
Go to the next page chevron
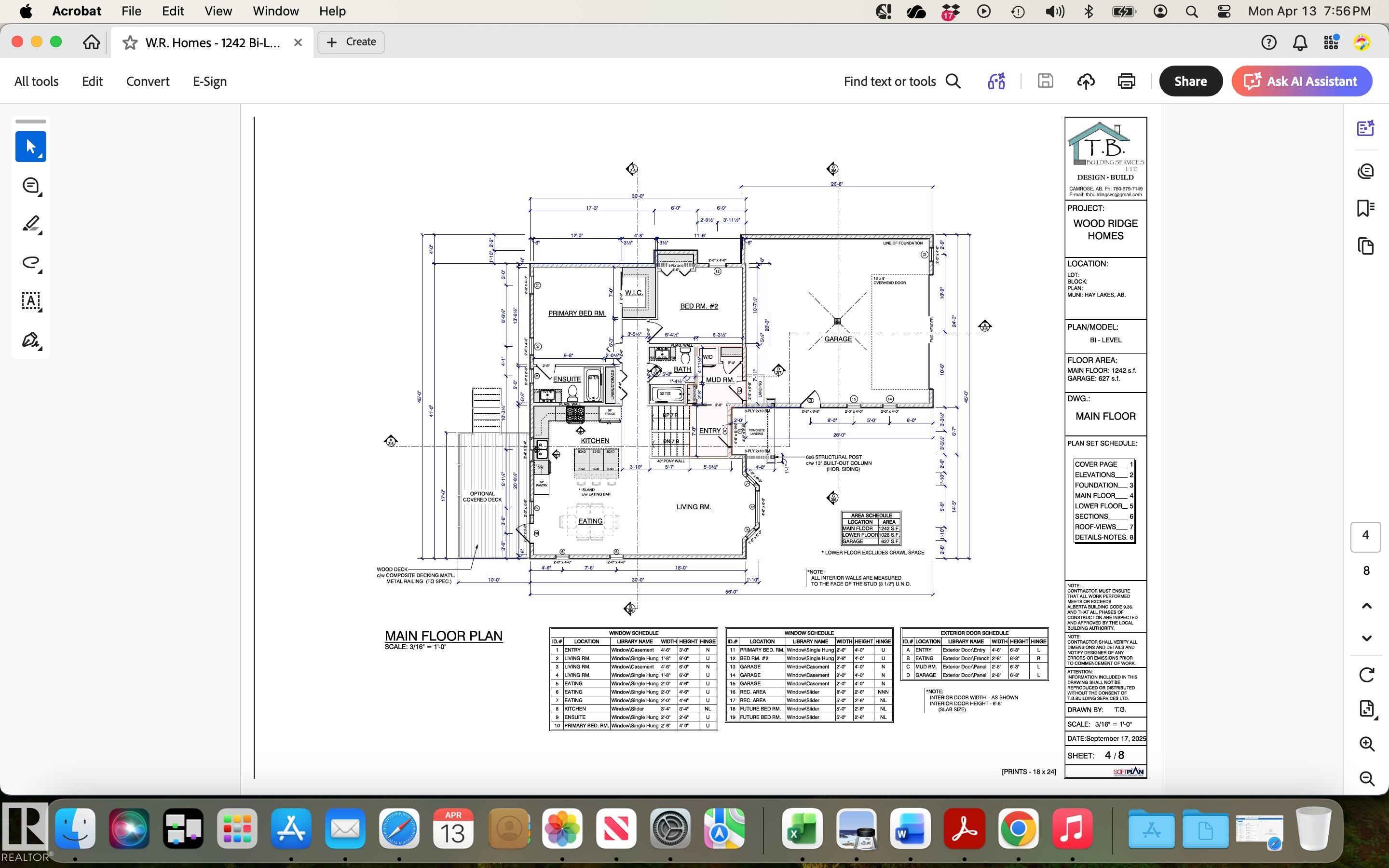pos(1366,638)
